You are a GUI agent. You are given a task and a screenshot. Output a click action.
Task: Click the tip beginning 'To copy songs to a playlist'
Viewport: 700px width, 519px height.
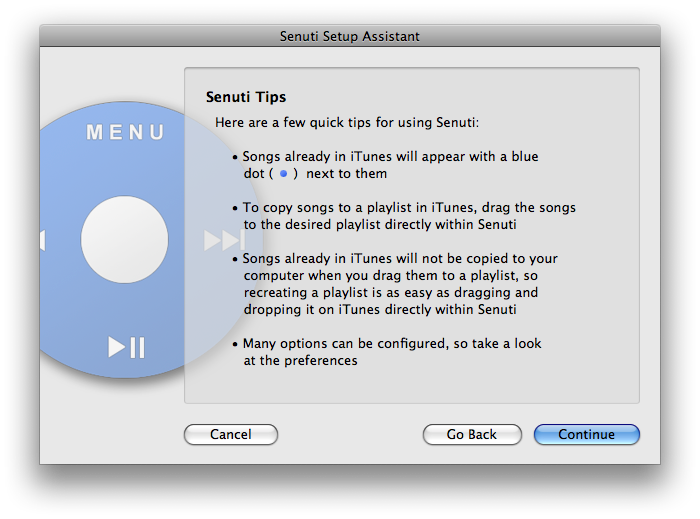point(408,215)
